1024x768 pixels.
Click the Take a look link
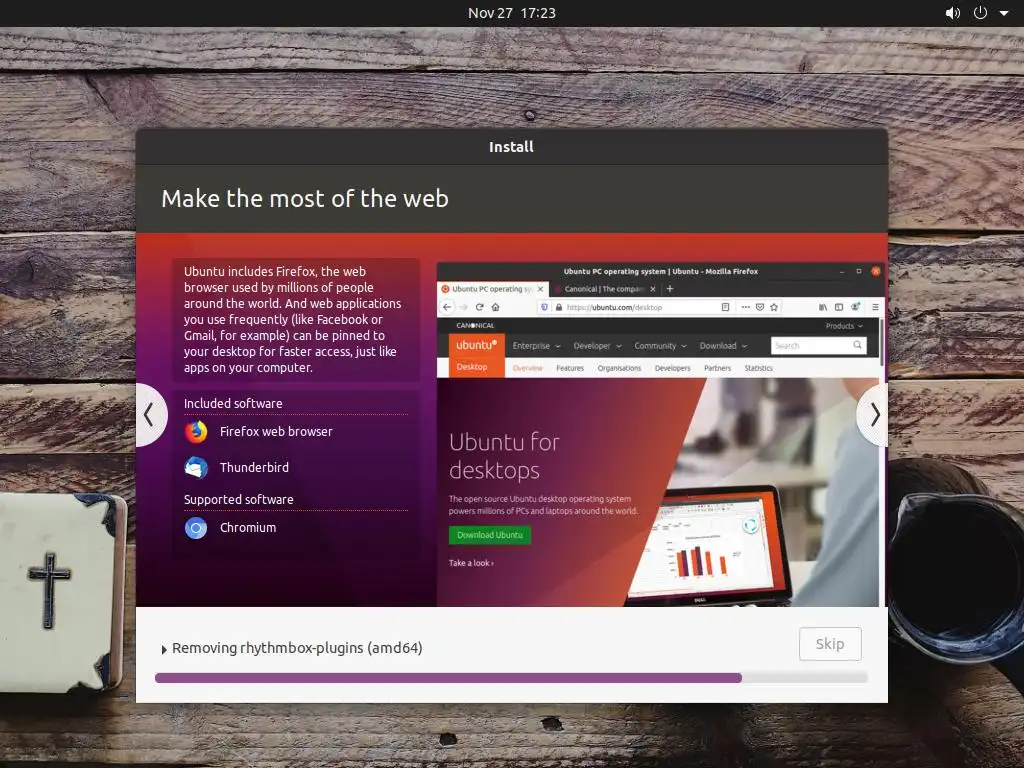(471, 563)
